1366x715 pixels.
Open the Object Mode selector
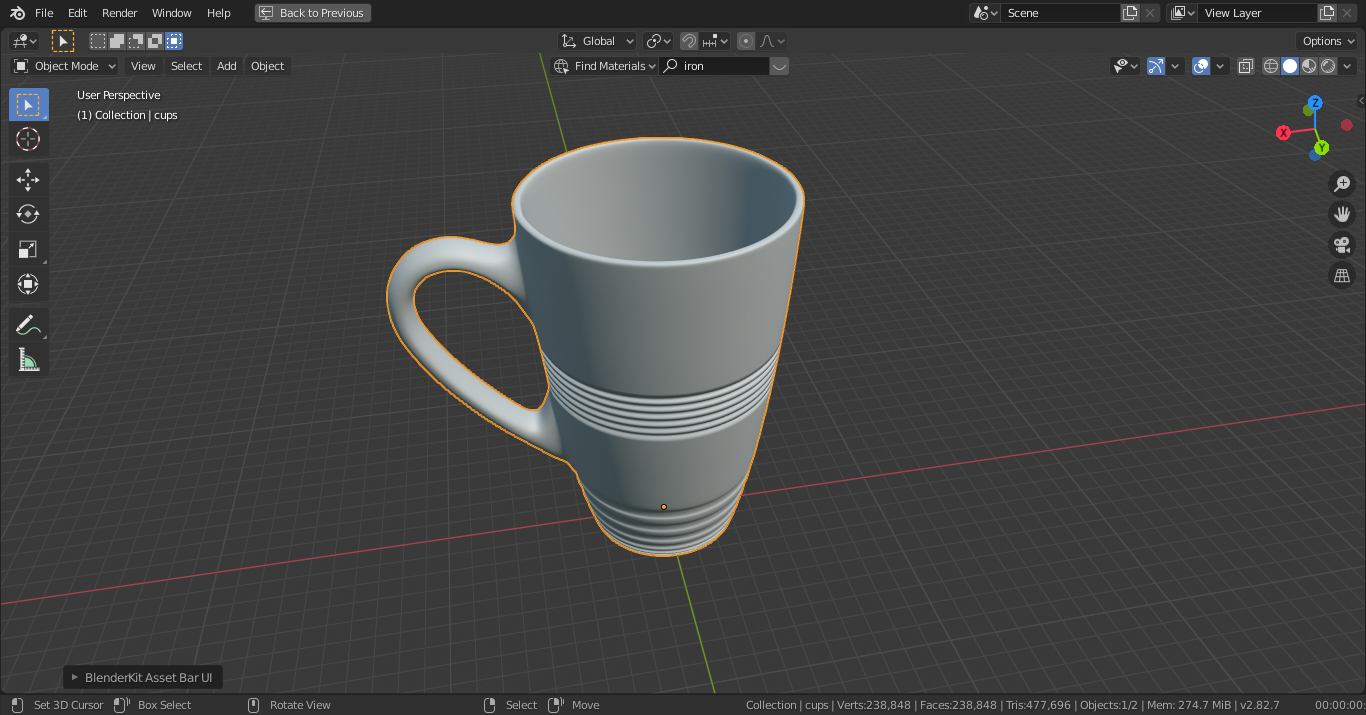click(x=63, y=65)
